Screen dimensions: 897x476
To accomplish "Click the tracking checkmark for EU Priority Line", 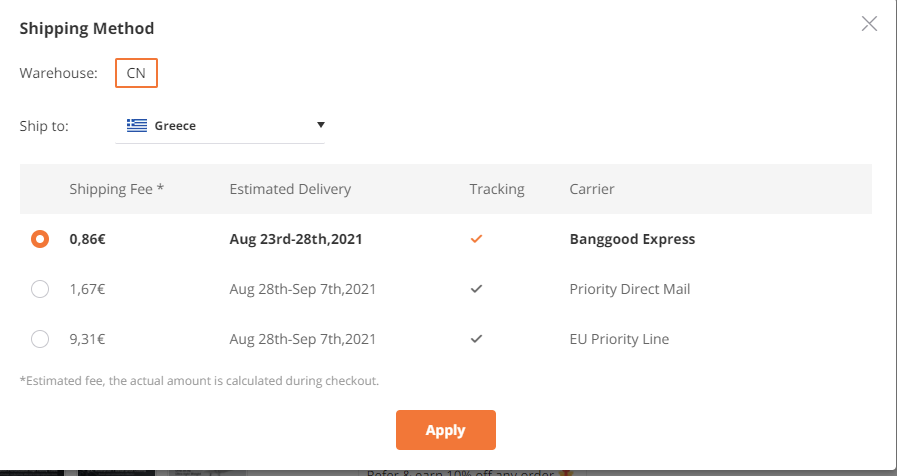I will tap(476, 339).
